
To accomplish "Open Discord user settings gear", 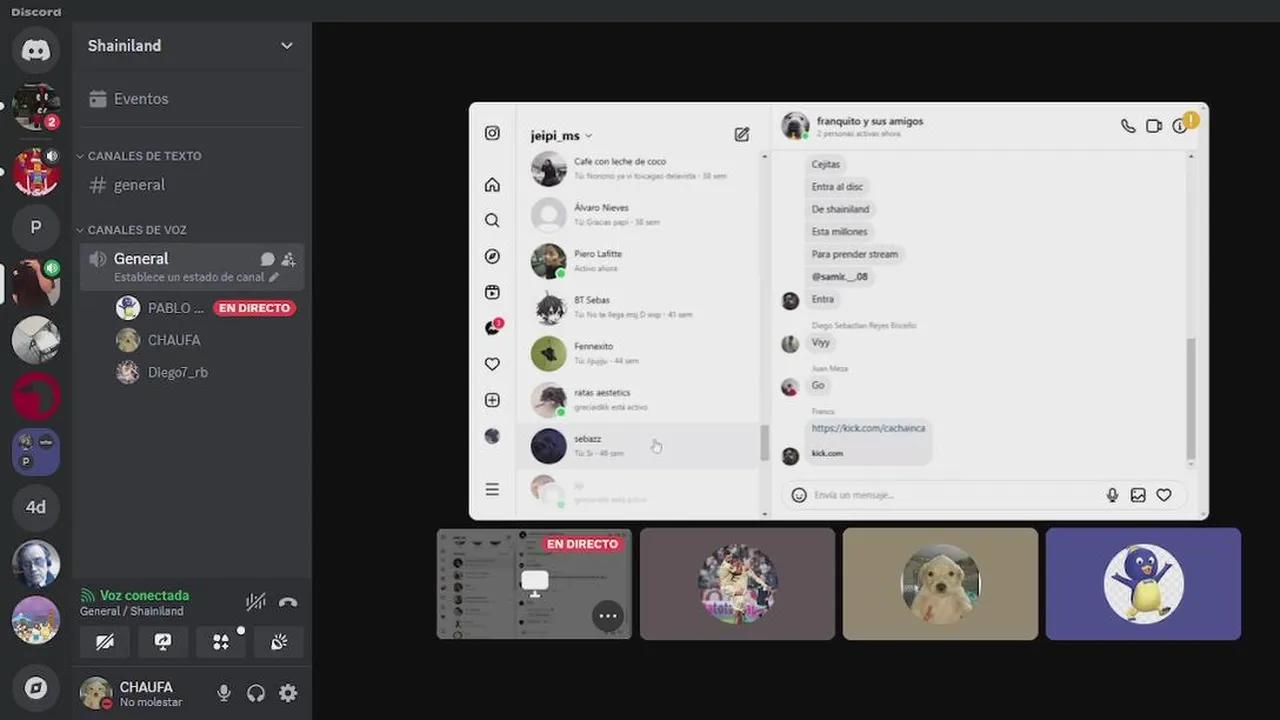I will coord(288,693).
